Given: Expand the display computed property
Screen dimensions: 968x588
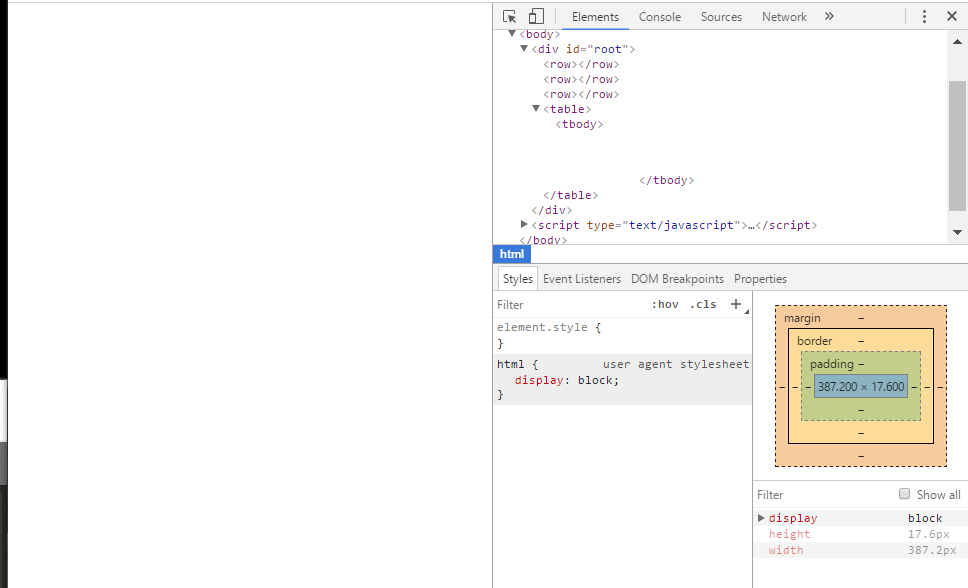Looking at the screenshot, I should pos(761,518).
